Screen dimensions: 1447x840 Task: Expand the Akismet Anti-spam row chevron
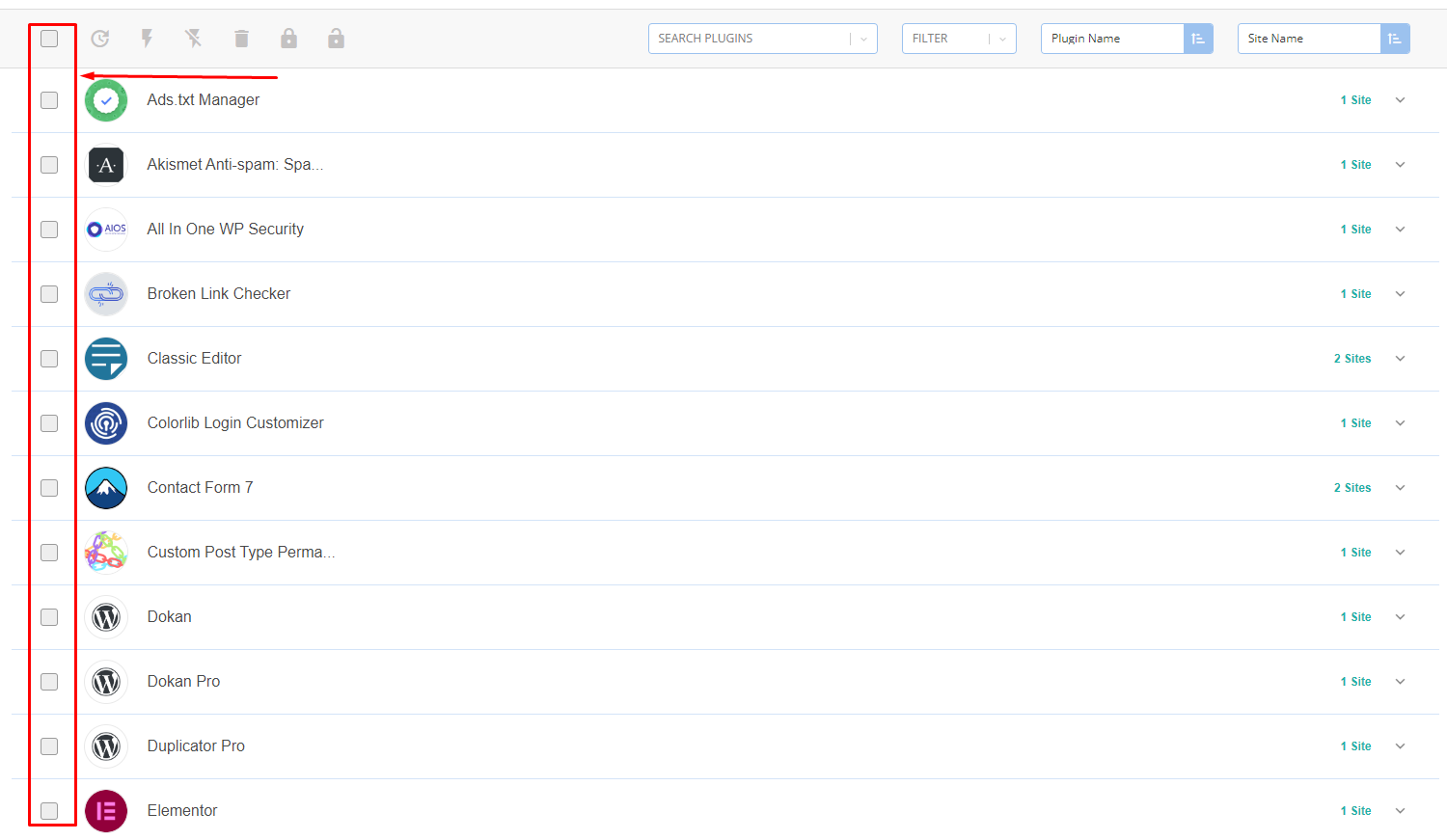click(1400, 165)
